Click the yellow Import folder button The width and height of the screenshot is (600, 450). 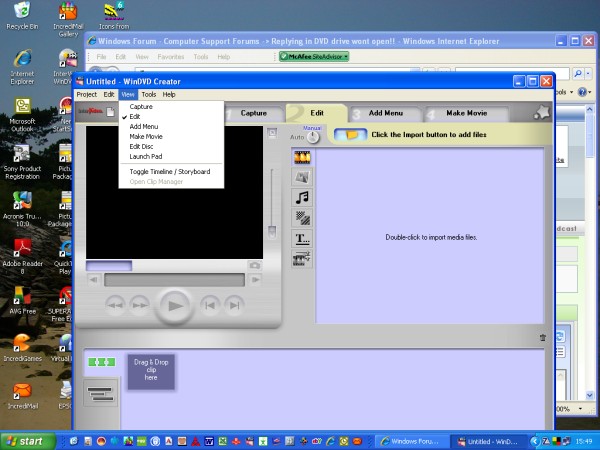351,135
